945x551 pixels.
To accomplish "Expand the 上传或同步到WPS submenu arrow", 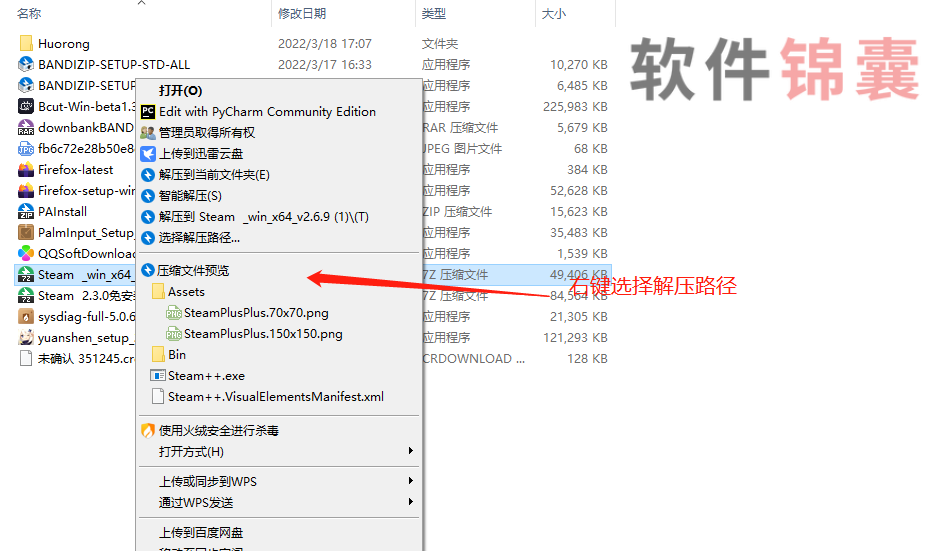I will (410, 481).
